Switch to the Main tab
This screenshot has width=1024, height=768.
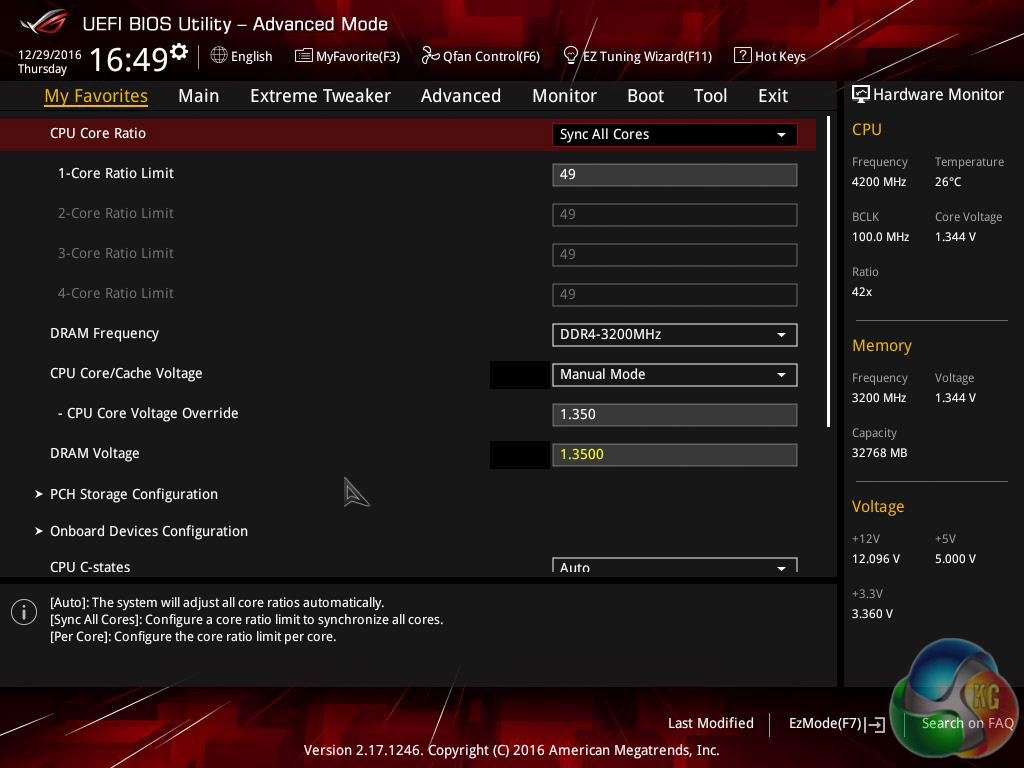199,96
